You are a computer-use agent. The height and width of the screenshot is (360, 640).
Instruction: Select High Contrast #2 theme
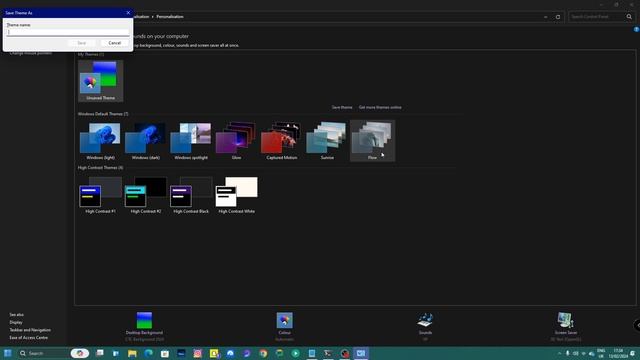coord(146,195)
